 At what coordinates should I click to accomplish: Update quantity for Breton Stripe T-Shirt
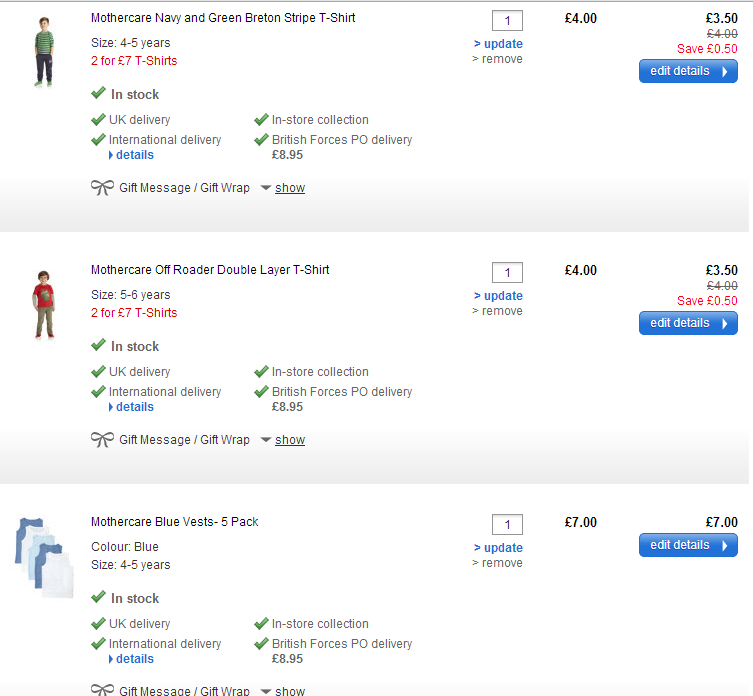click(x=498, y=44)
